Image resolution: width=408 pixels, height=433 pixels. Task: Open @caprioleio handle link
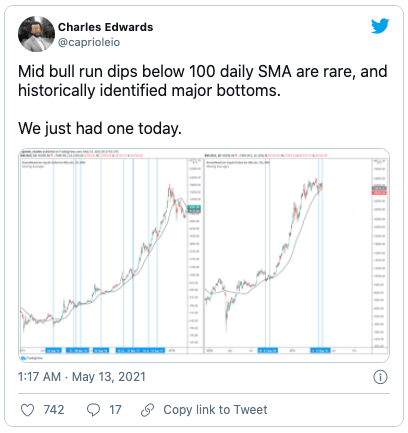click(x=89, y=42)
